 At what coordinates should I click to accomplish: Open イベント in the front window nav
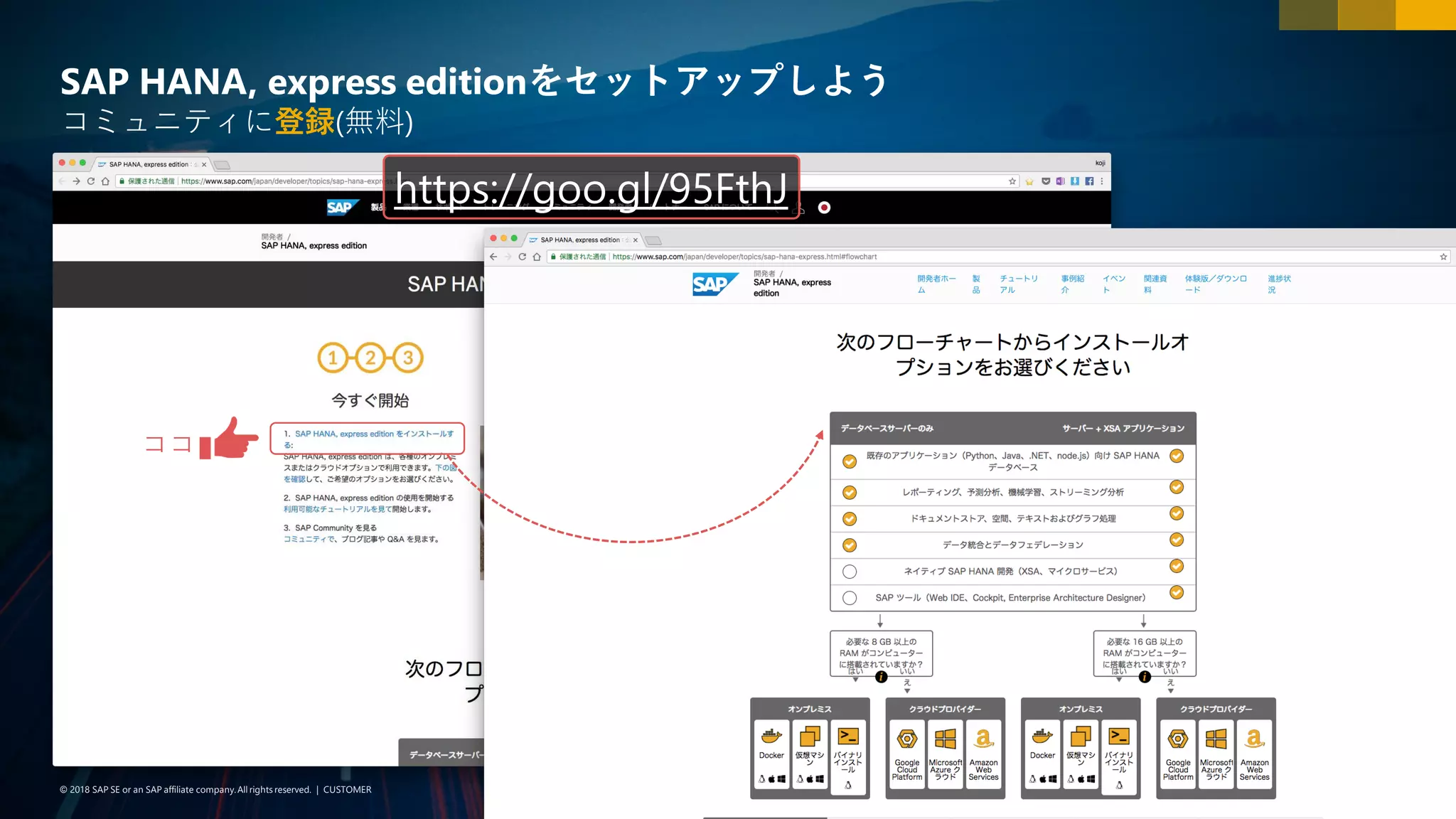point(1114,284)
